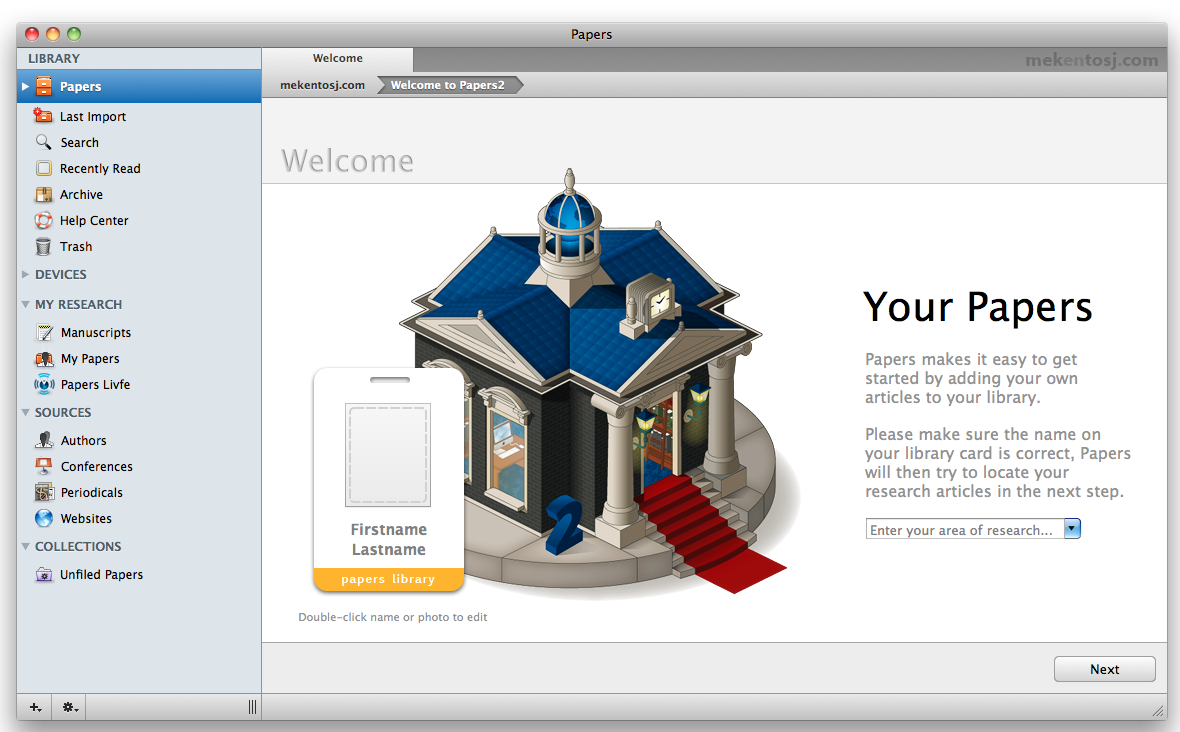The height and width of the screenshot is (732, 1180).
Task: Click the add (+) button in sidebar footer
Action: click(35, 707)
